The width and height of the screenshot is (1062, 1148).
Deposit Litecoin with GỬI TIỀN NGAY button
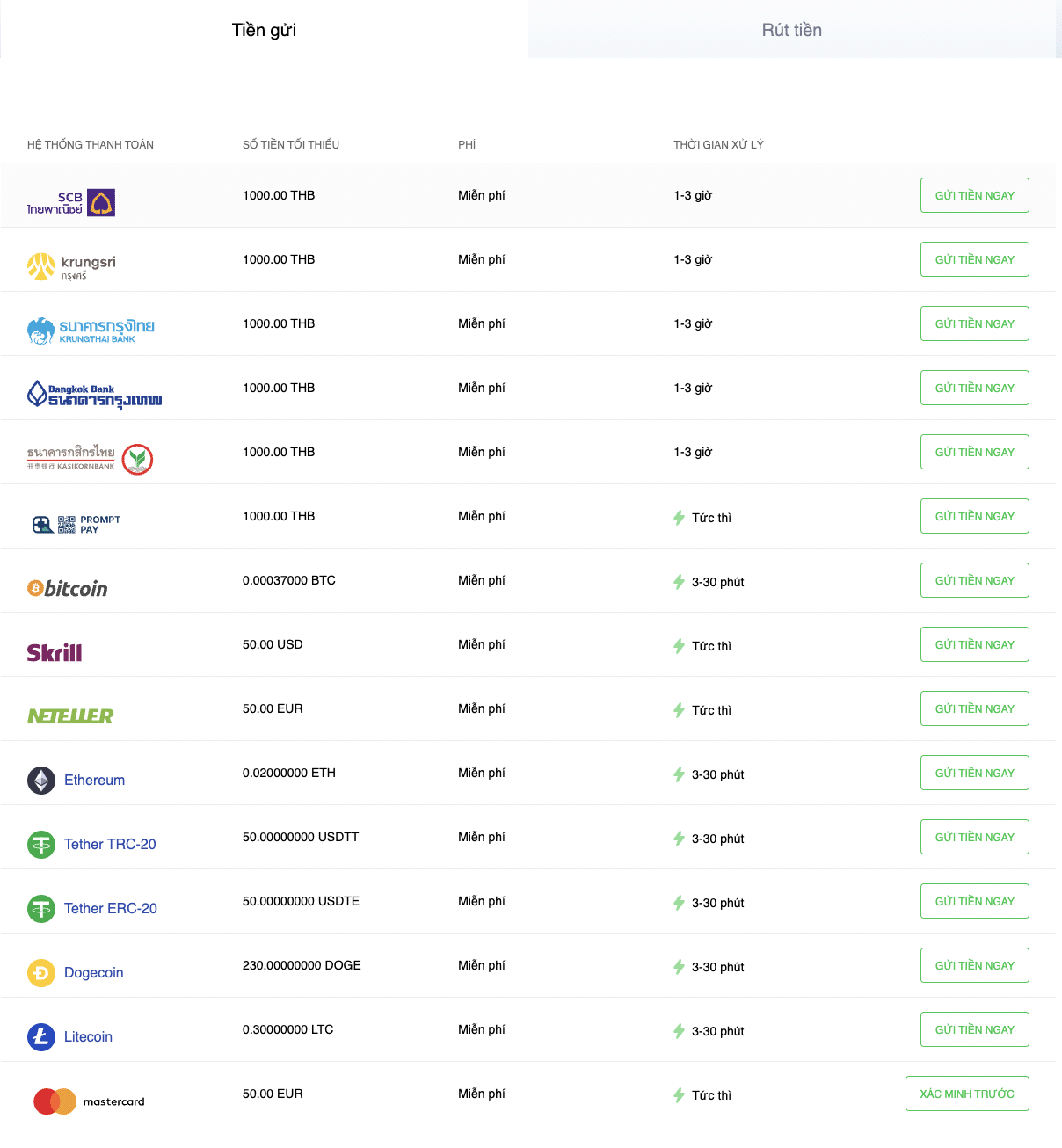click(x=975, y=1029)
